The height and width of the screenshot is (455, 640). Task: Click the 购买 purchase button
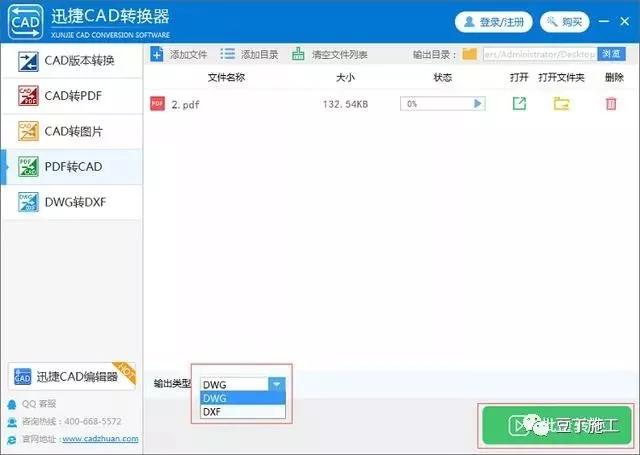(564, 22)
